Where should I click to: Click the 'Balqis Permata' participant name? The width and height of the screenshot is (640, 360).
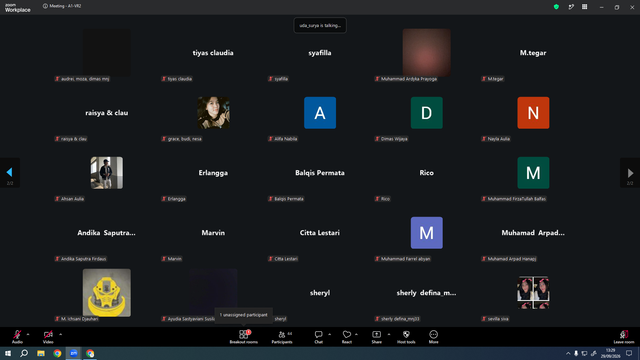(320, 173)
